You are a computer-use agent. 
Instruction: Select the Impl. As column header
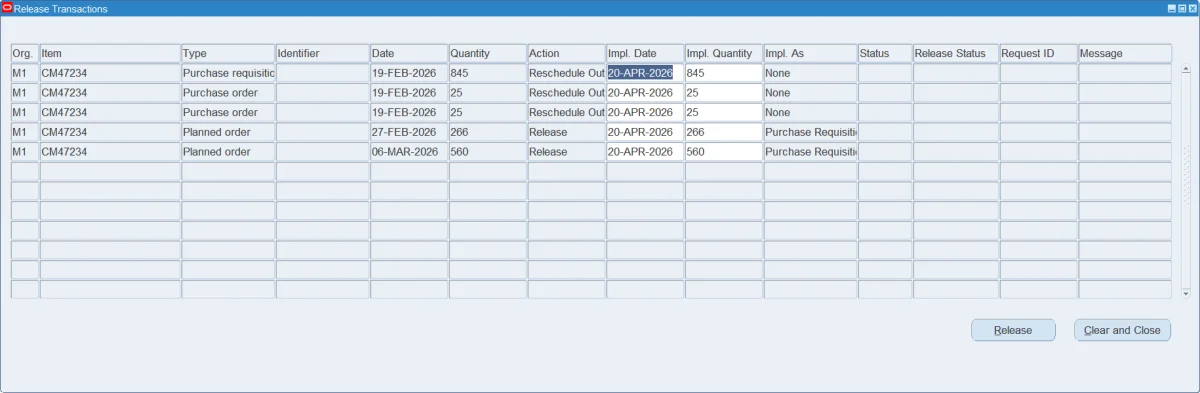tap(810, 53)
